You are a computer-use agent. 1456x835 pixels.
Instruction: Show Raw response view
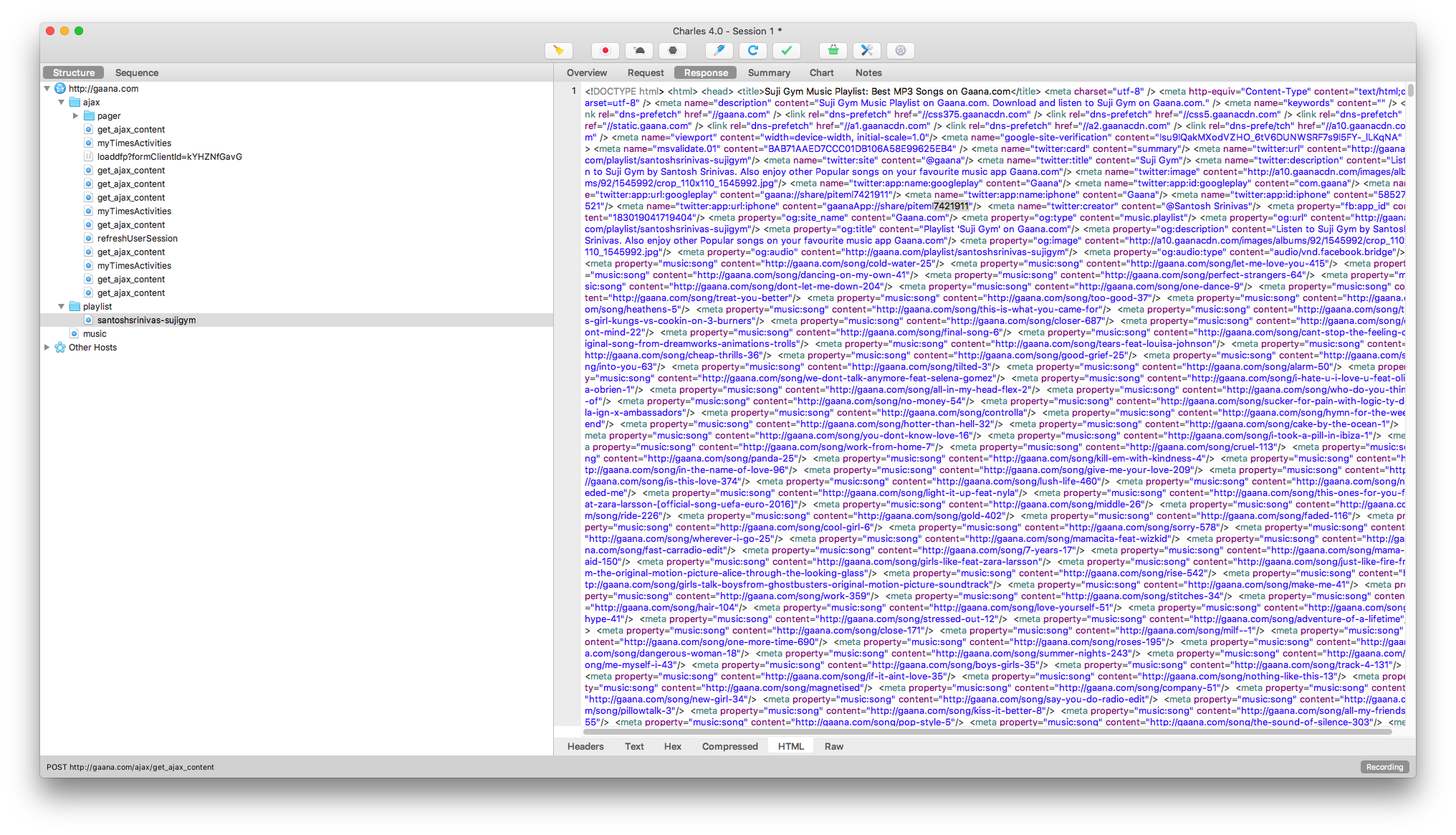834,746
